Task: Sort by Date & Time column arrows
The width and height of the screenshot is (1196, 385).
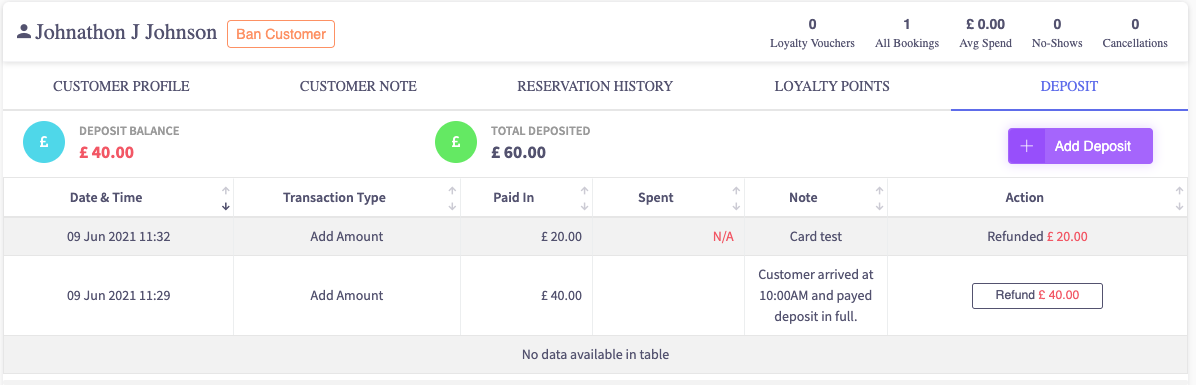Action: [226, 198]
